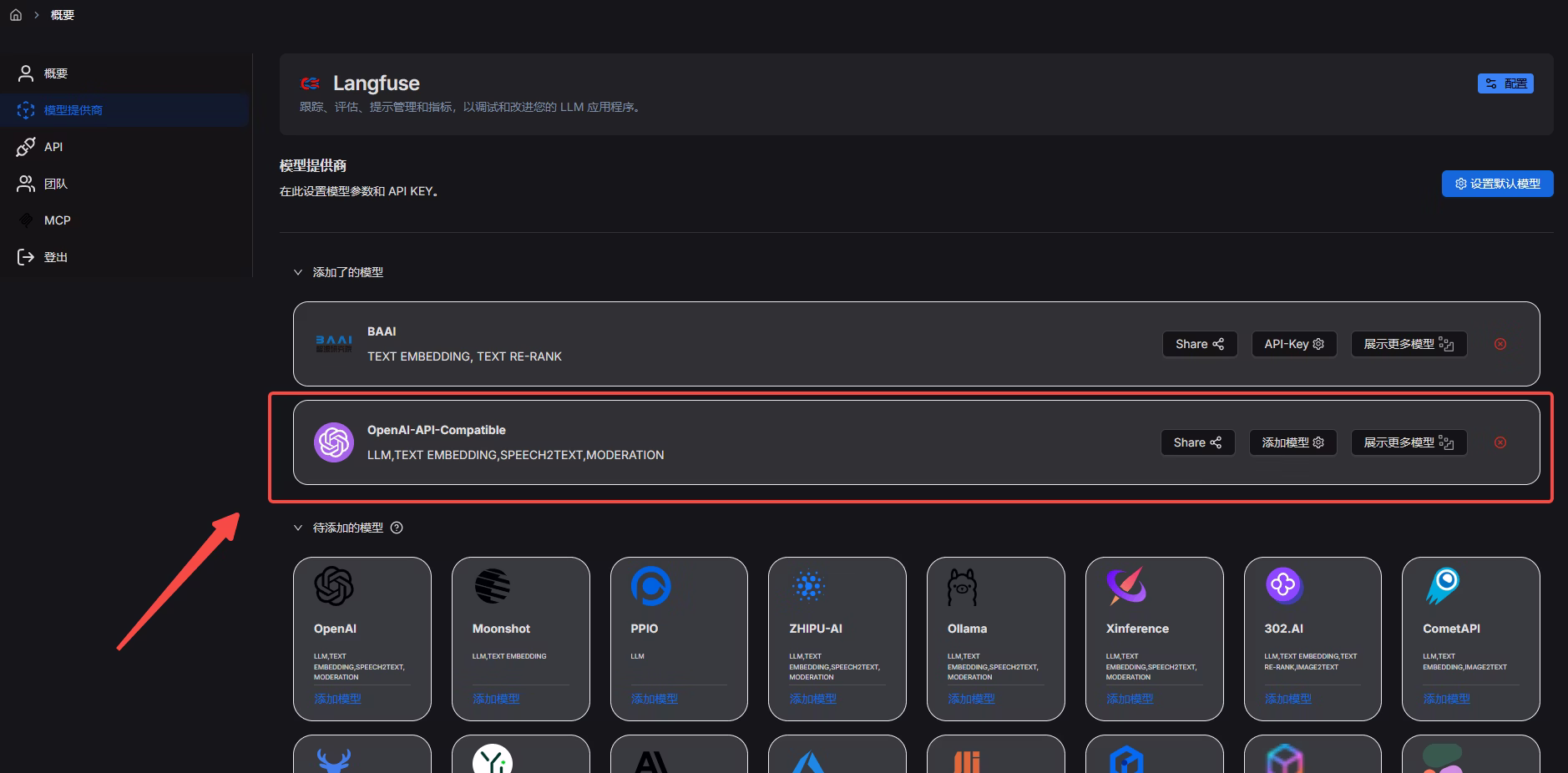Click 添加模型 link on OpenAI card
This screenshot has height=773, width=1568.
pos(337,699)
